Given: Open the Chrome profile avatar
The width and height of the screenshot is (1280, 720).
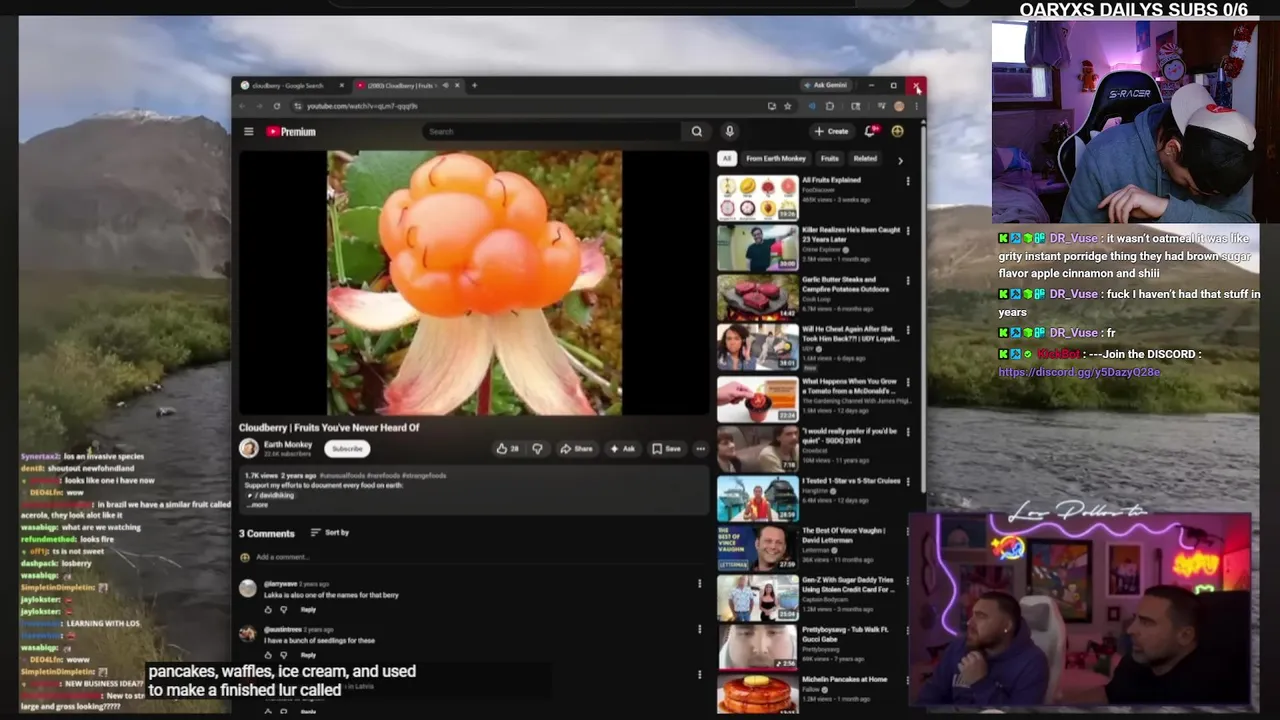Looking at the screenshot, I should tap(899, 106).
